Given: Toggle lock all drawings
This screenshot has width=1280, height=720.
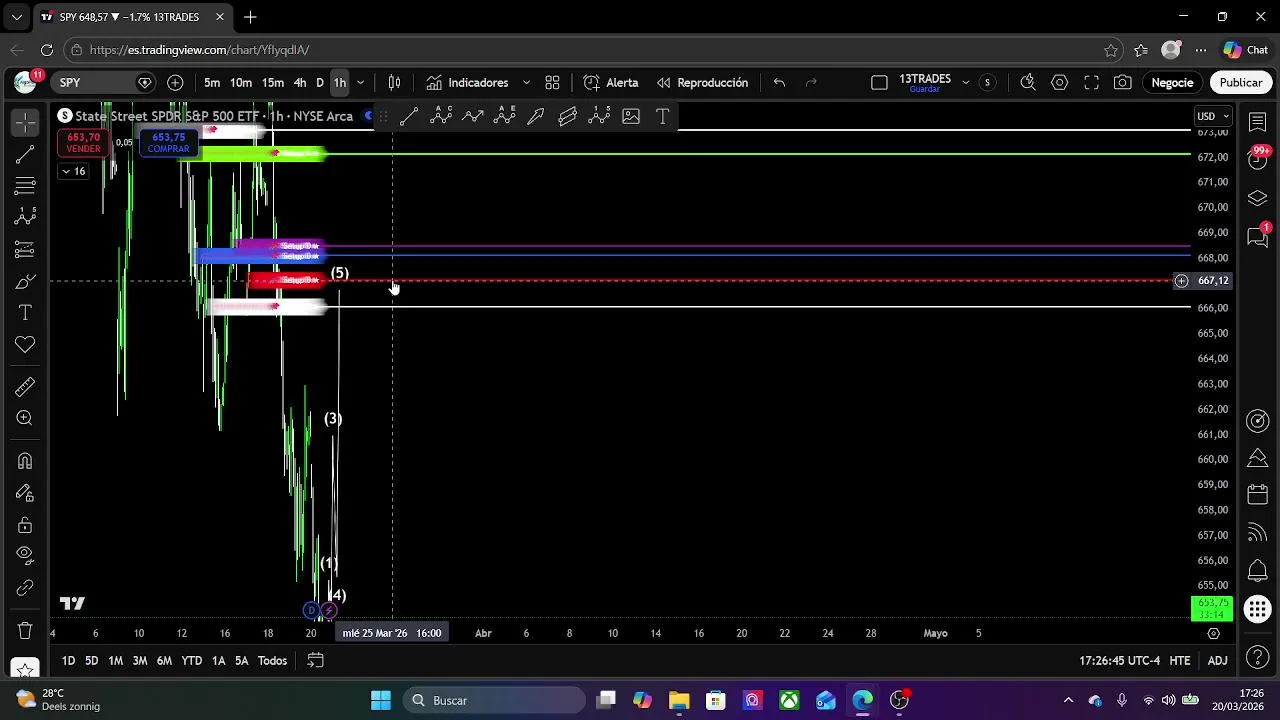Looking at the screenshot, I should click(x=25, y=525).
